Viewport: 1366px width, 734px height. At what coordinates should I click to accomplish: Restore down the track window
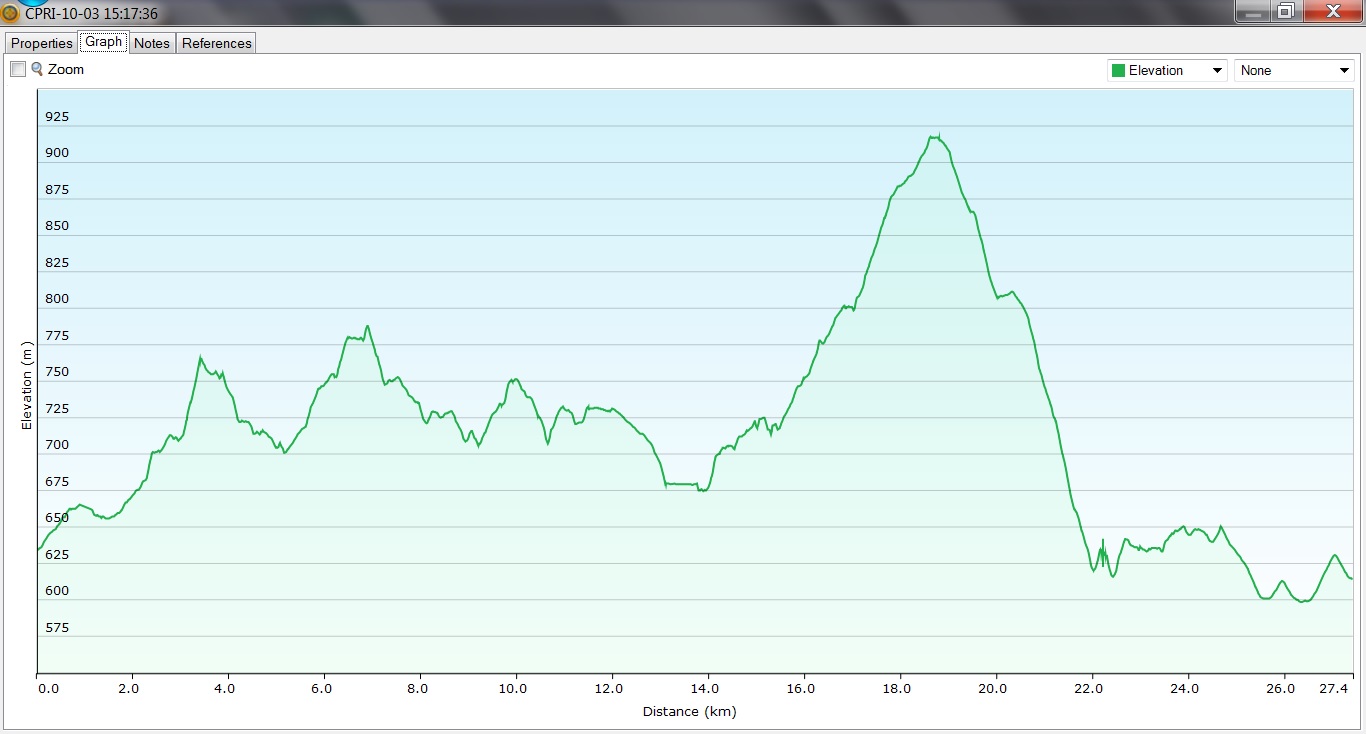[1285, 11]
